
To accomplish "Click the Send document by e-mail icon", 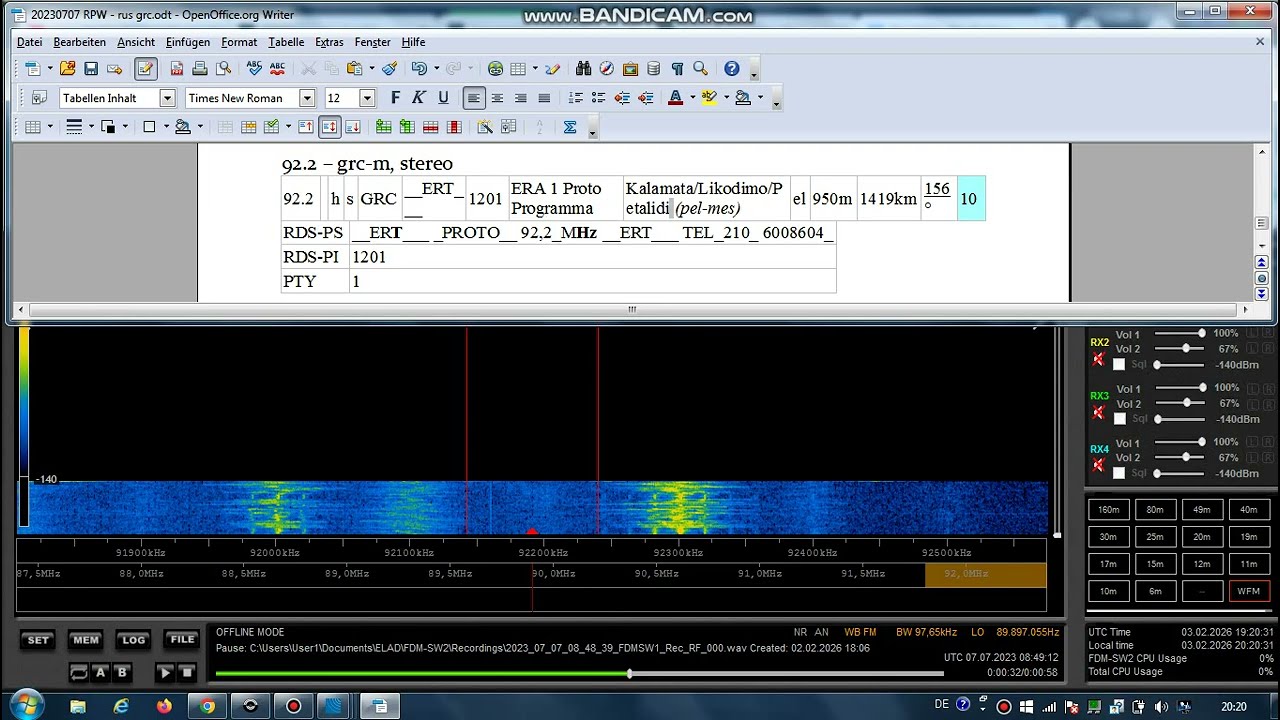I will tap(114, 69).
